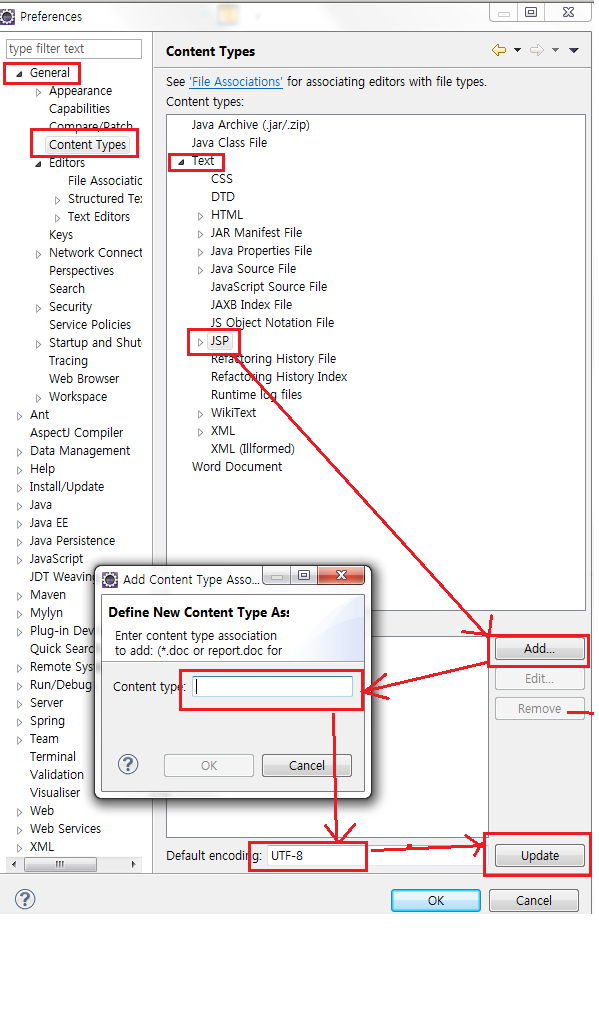Image resolution: width=599 pixels, height=1023 pixels.
Task: Select Validation in the tree
Action: point(57,774)
